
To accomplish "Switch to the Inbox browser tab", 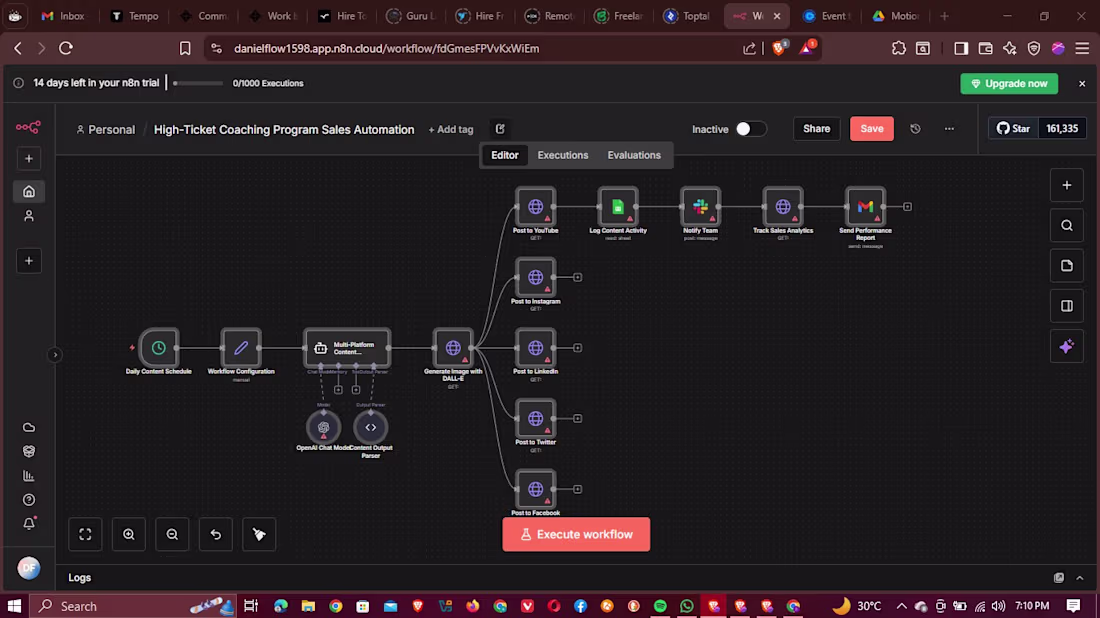I will pos(62,16).
